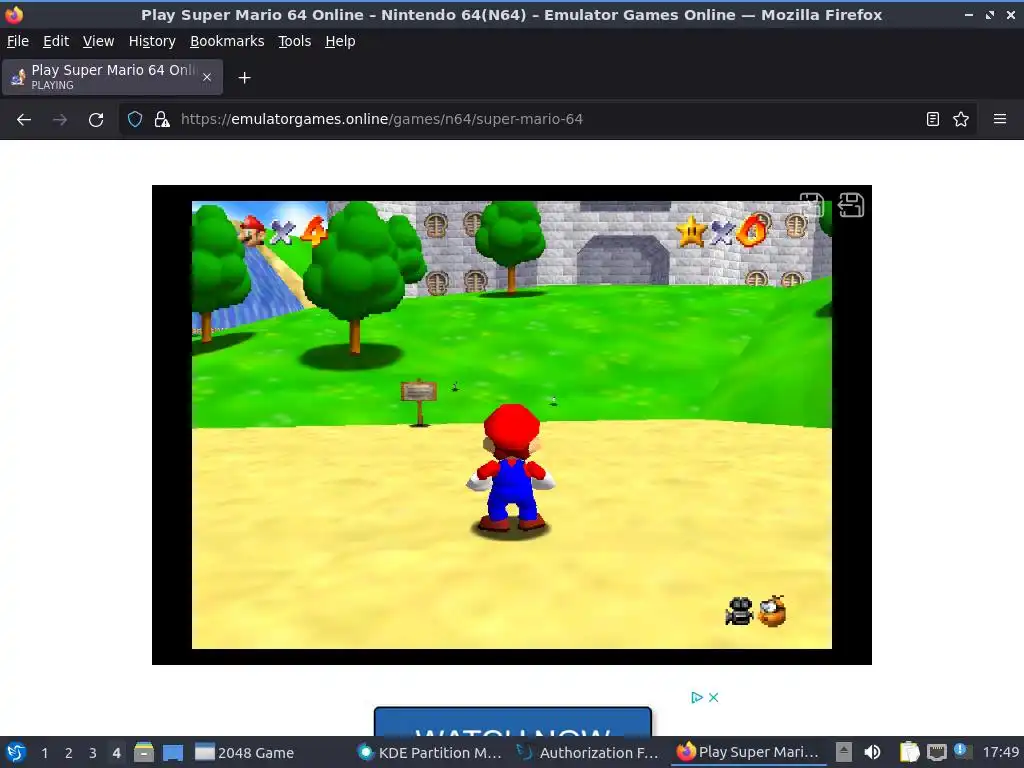Select the Play Super Mario 64 Online tab
The image size is (1024, 768).
(112, 77)
